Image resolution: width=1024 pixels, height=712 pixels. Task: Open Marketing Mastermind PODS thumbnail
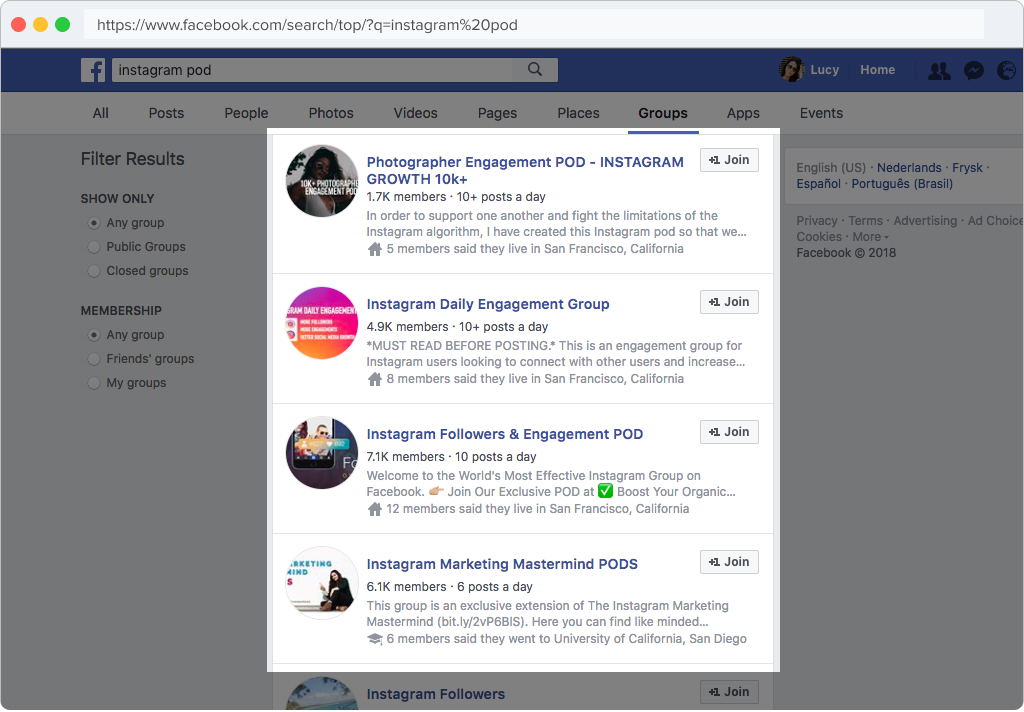coord(322,583)
